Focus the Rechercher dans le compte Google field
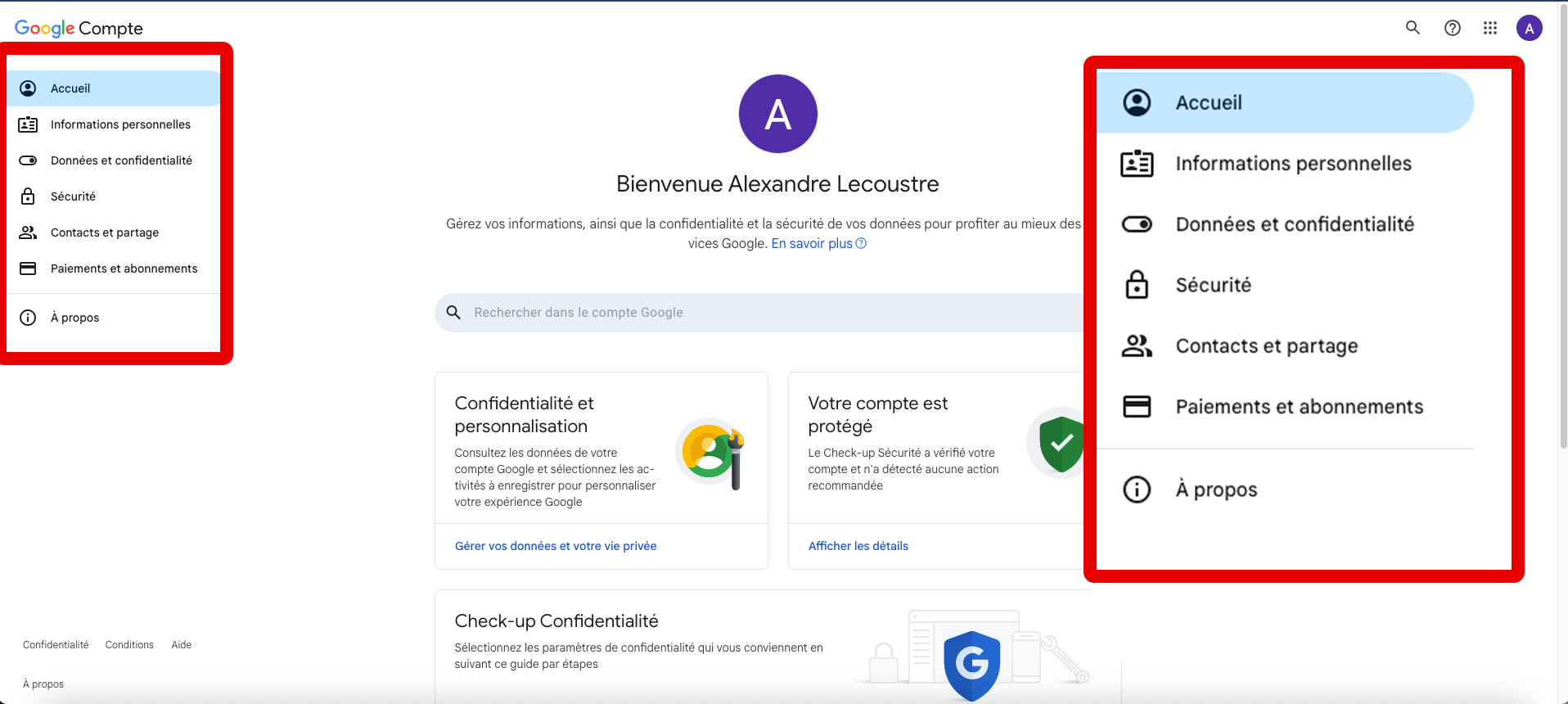The width and height of the screenshot is (1568, 704). [x=761, y=313]
